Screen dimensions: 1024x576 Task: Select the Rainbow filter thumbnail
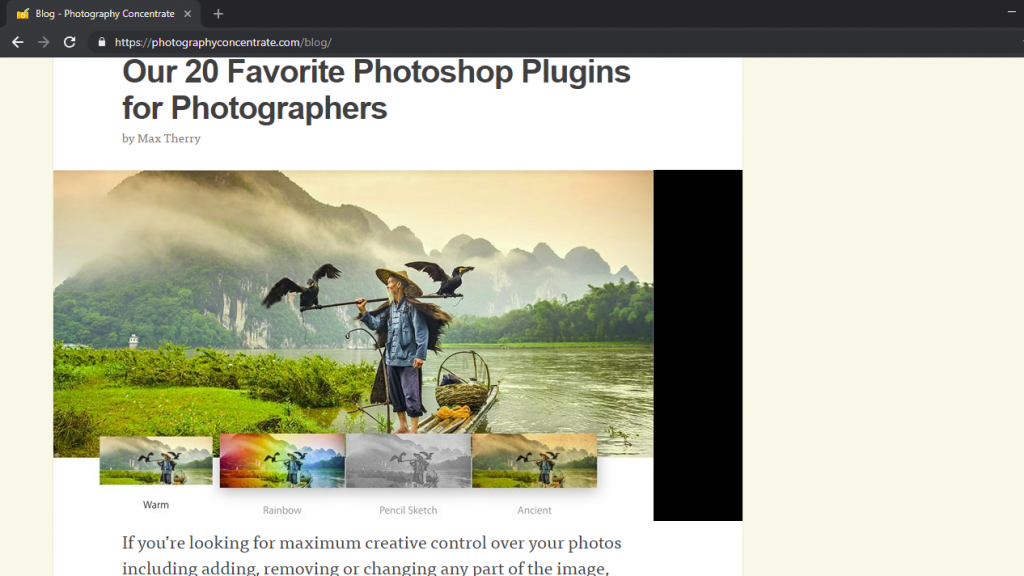pos(282,460)
